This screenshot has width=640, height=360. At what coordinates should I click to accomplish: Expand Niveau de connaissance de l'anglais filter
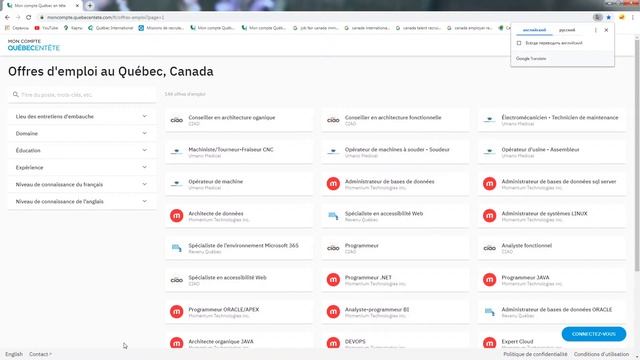(82, 201)
